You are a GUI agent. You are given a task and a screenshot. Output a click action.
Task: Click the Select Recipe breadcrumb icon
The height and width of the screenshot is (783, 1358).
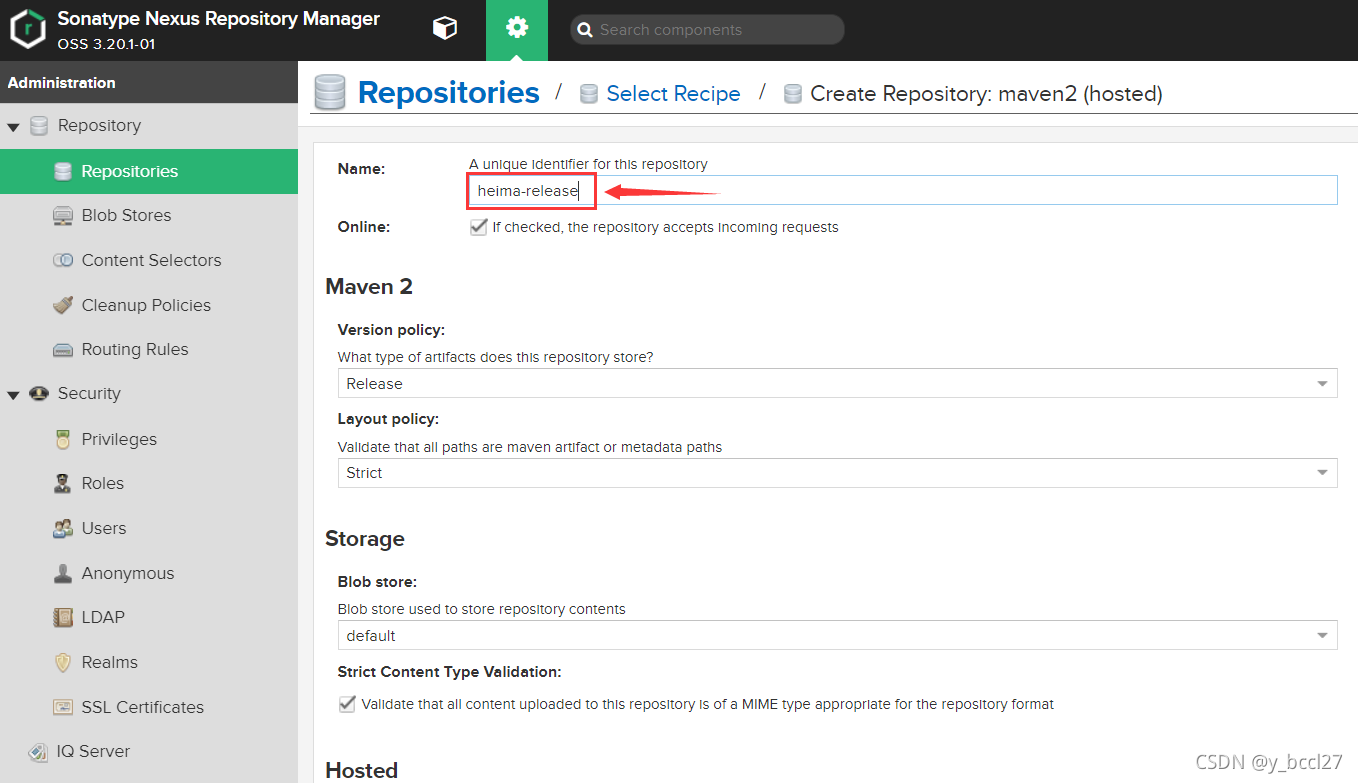[x=589, y=94]
